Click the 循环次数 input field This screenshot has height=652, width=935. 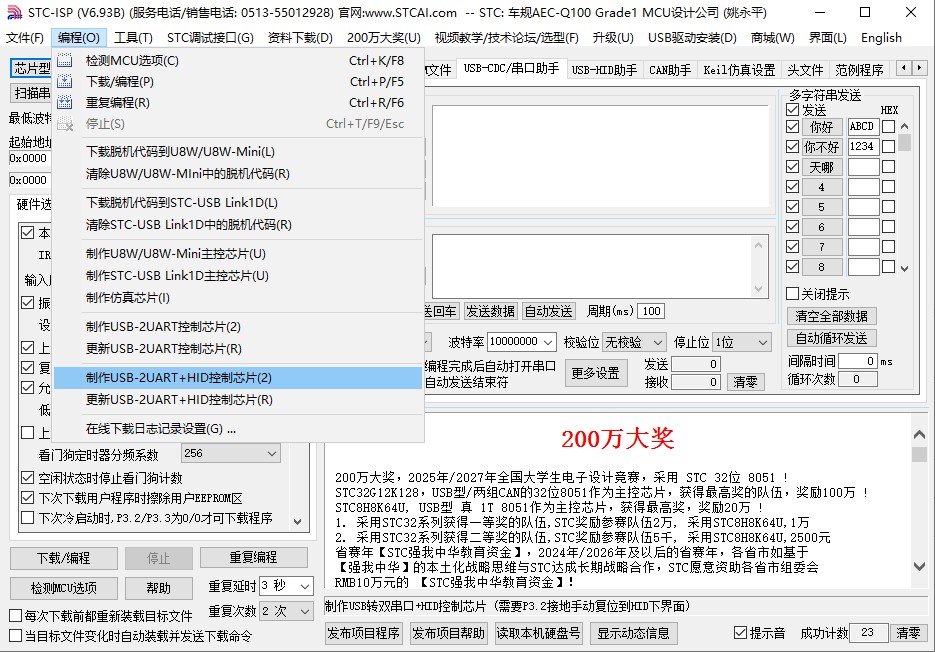(x=858, y=379)
